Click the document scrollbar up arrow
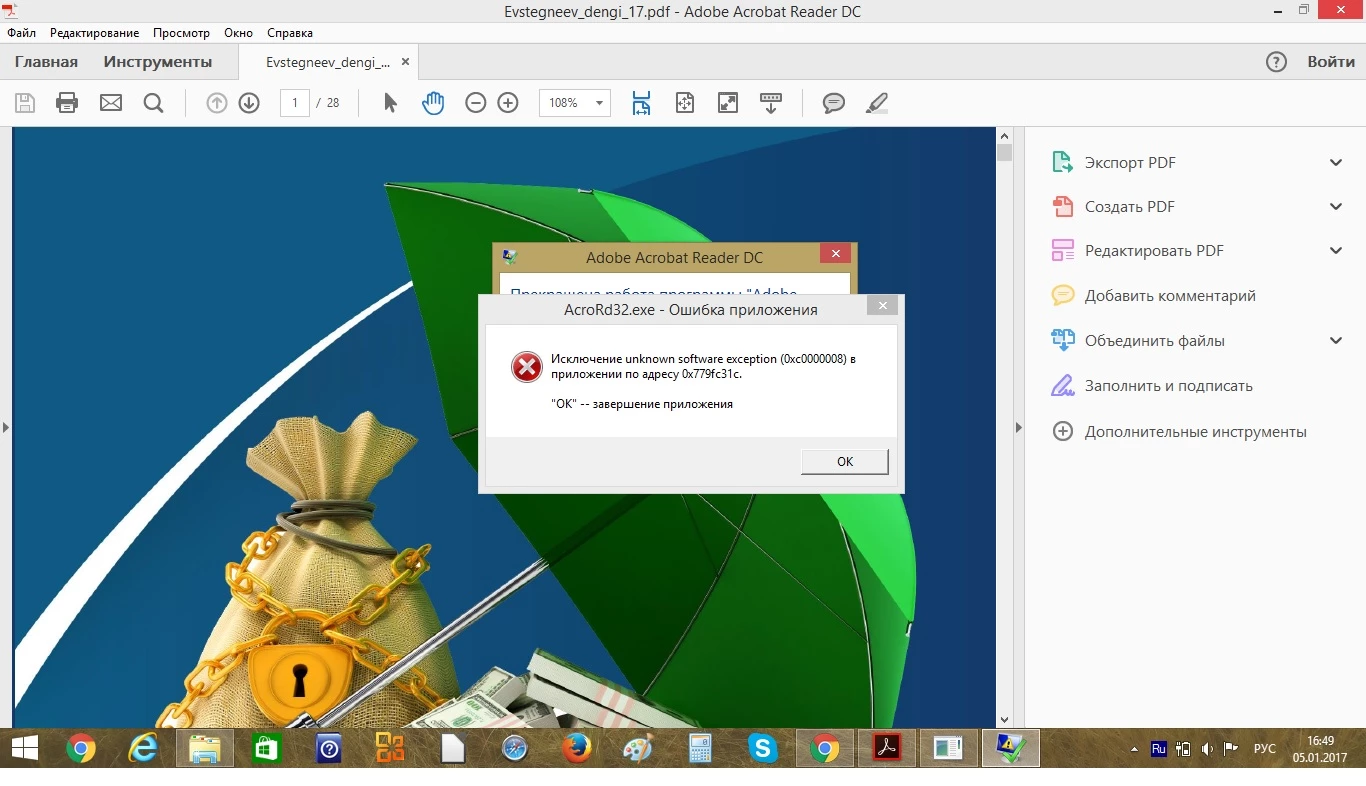 click(x=1005, y=135)
